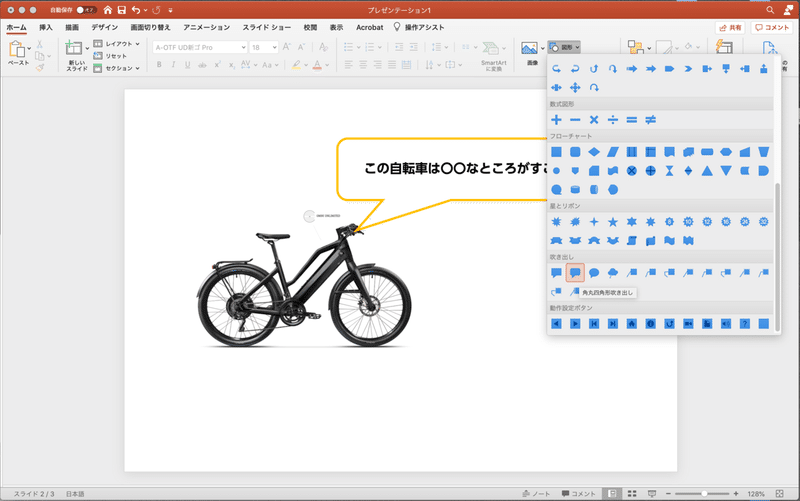Open the font color dropdown arrow
Image resolution: width=800 pixels, height=501 pixels.
click(327, 65)
